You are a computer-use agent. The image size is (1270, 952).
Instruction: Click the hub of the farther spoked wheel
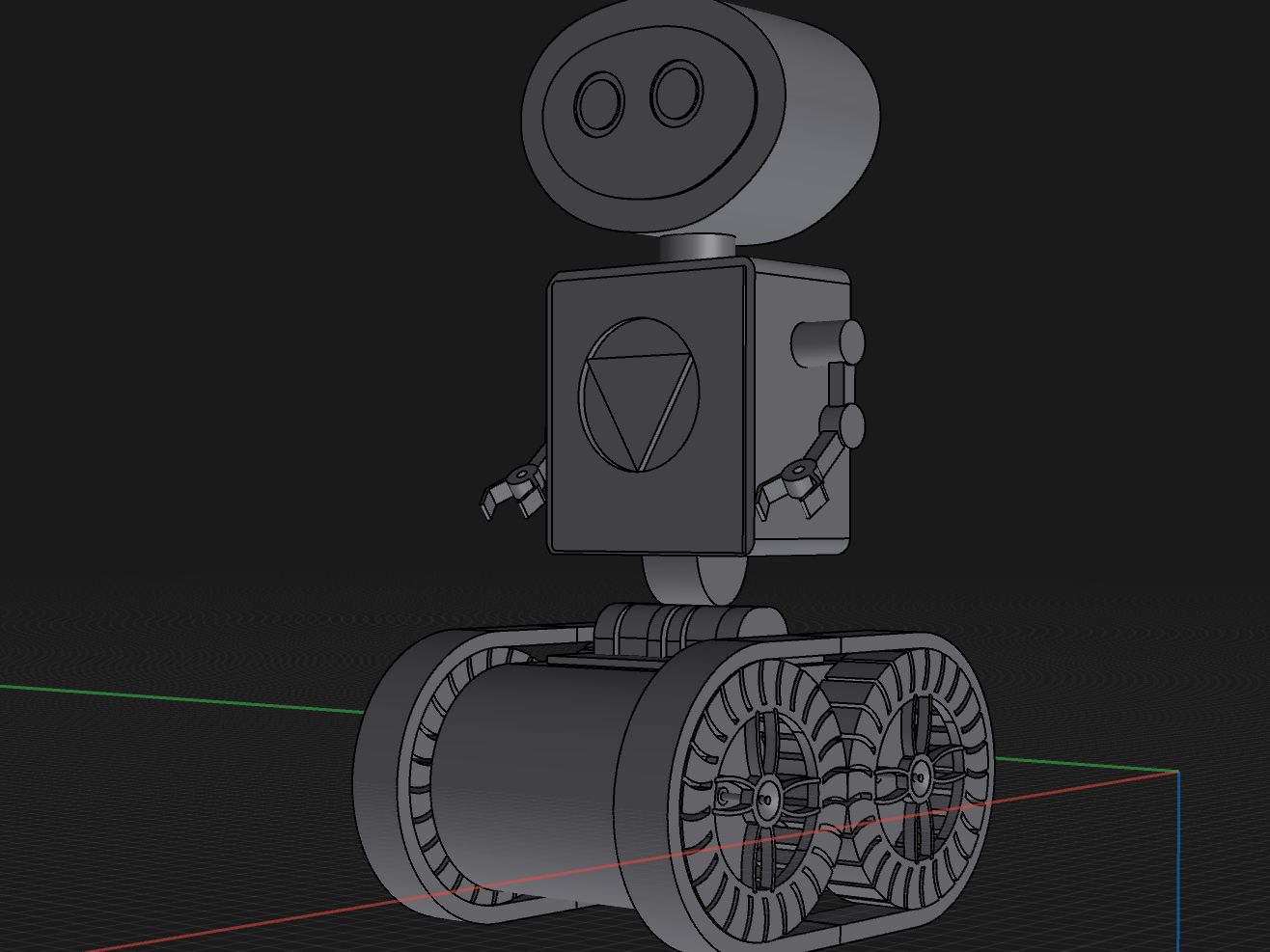[920, 775]
